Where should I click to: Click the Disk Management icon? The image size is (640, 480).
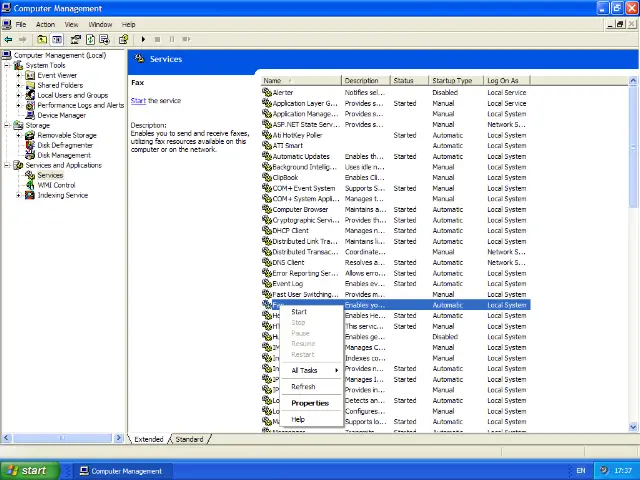[30, 155]
